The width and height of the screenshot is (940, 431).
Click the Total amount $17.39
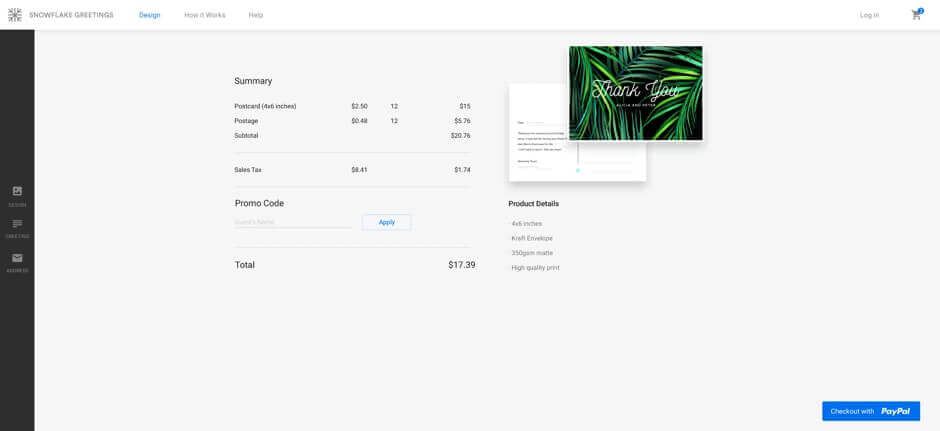tap(461, 265)
